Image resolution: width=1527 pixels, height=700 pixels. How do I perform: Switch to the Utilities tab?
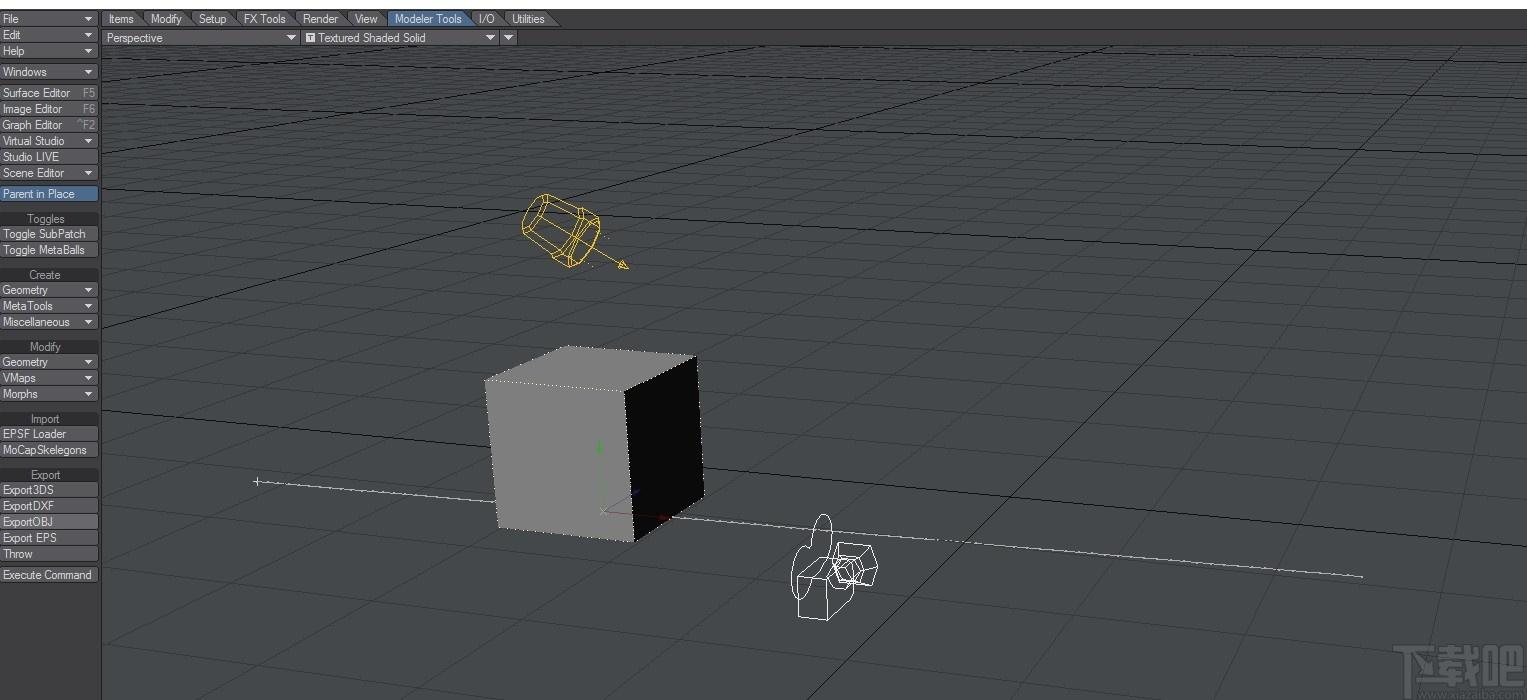pos(528,18)
